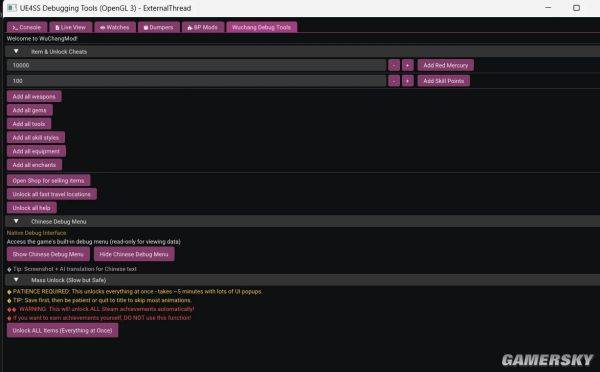Screen dimensions: 600x372
Task: Collapse the Mass Unlock section
Action: pyautogui.click(x=16, y=280)
